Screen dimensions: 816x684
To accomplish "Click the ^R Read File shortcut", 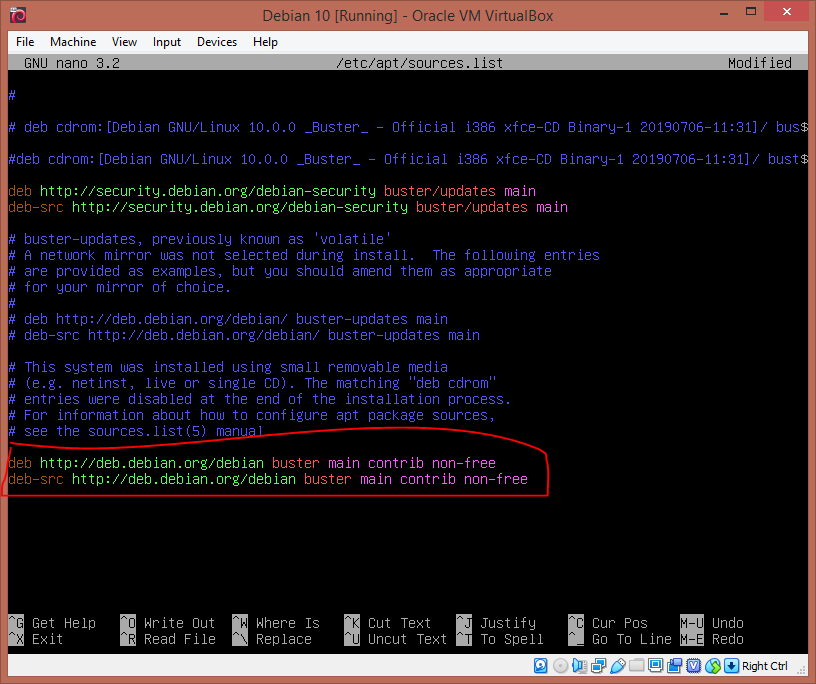I will click(x=168, y=639).
